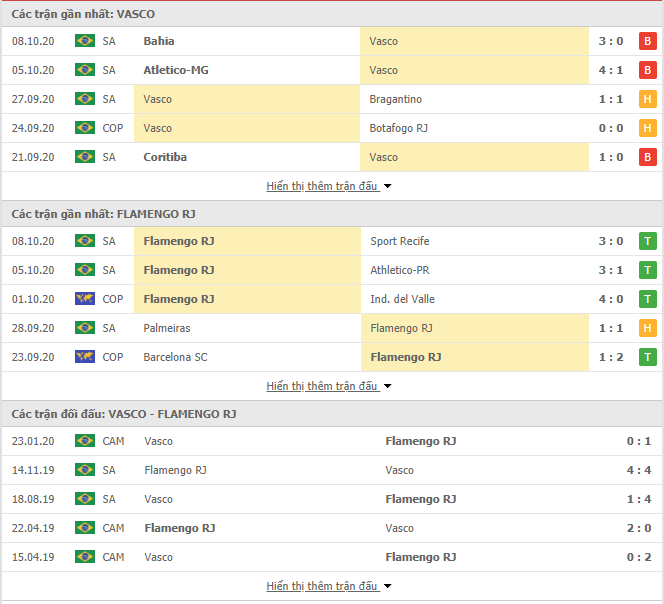
Task: Click the green T badge for Sport Recife match
Action: tap(647, 241)
